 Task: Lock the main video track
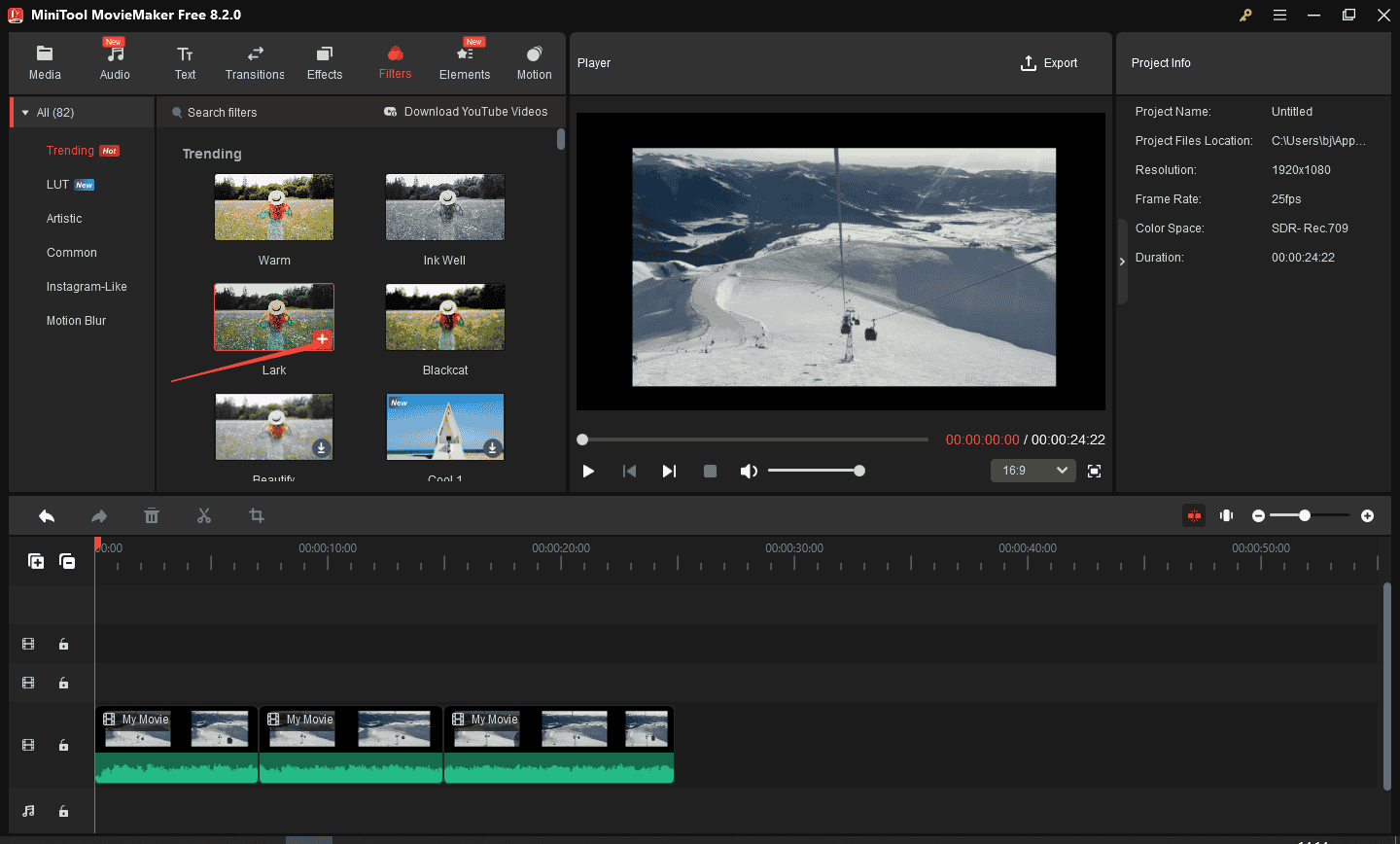[63, 745]
